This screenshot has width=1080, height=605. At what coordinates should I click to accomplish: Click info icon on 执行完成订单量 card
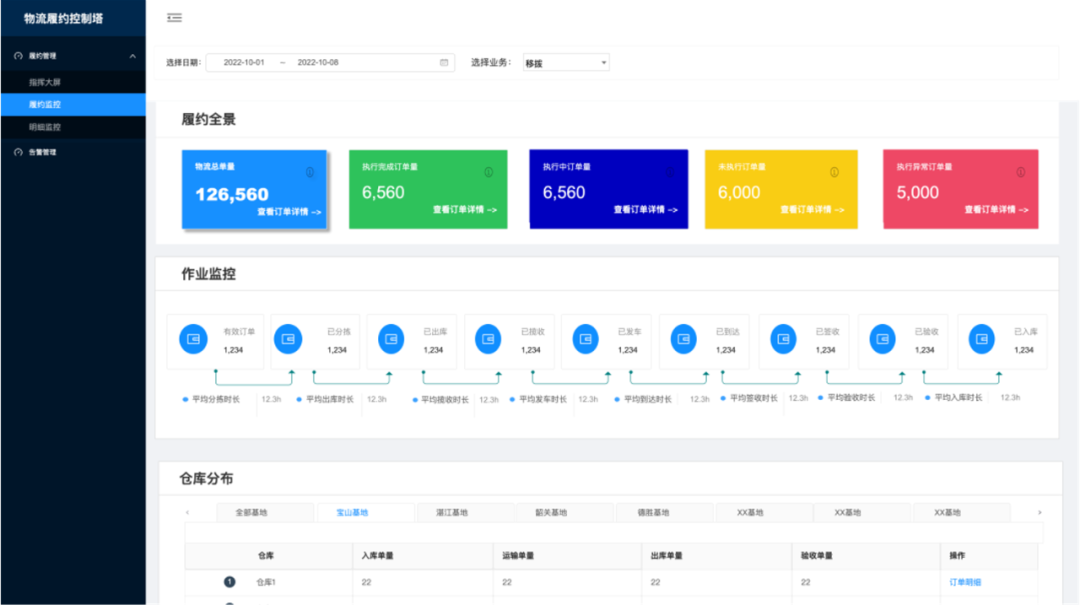click(488, 172)
